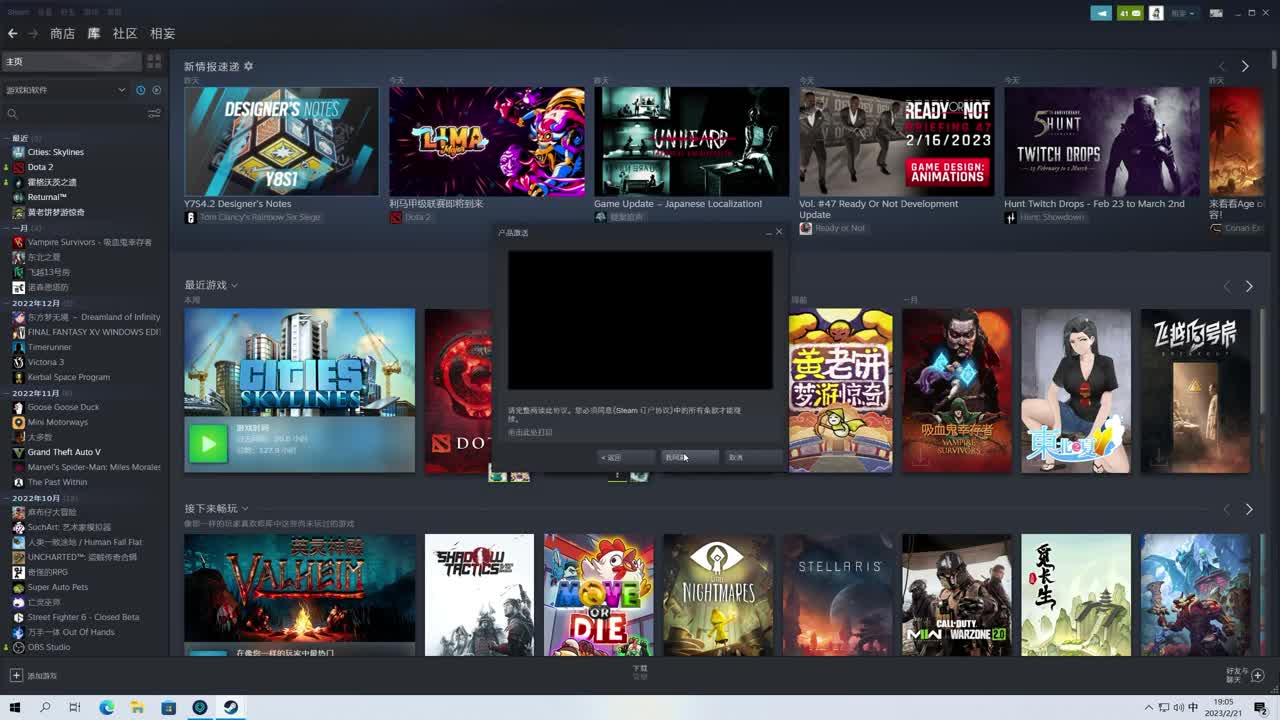1280x720 pixels.
Task: Open the 社区 community tab
Action: coord(125,33)
